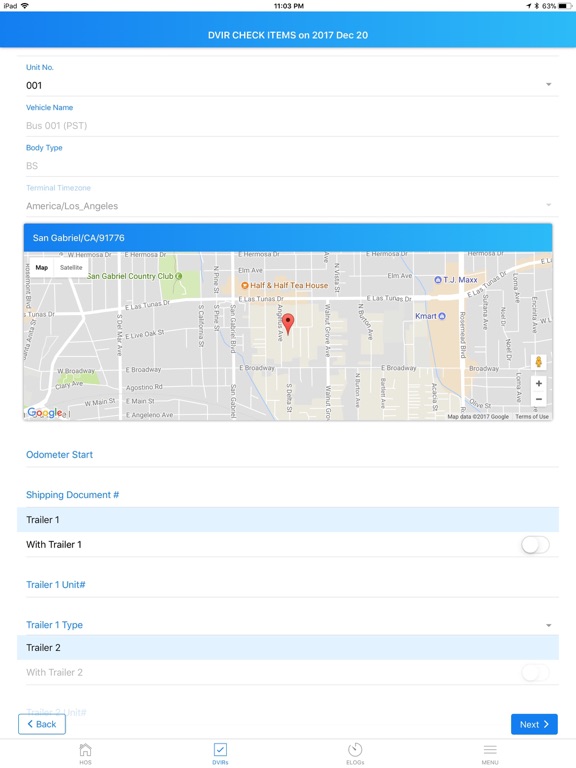
Task: Click DVIR CHECK ITEMS title
Action: click(x=288, y=35)
